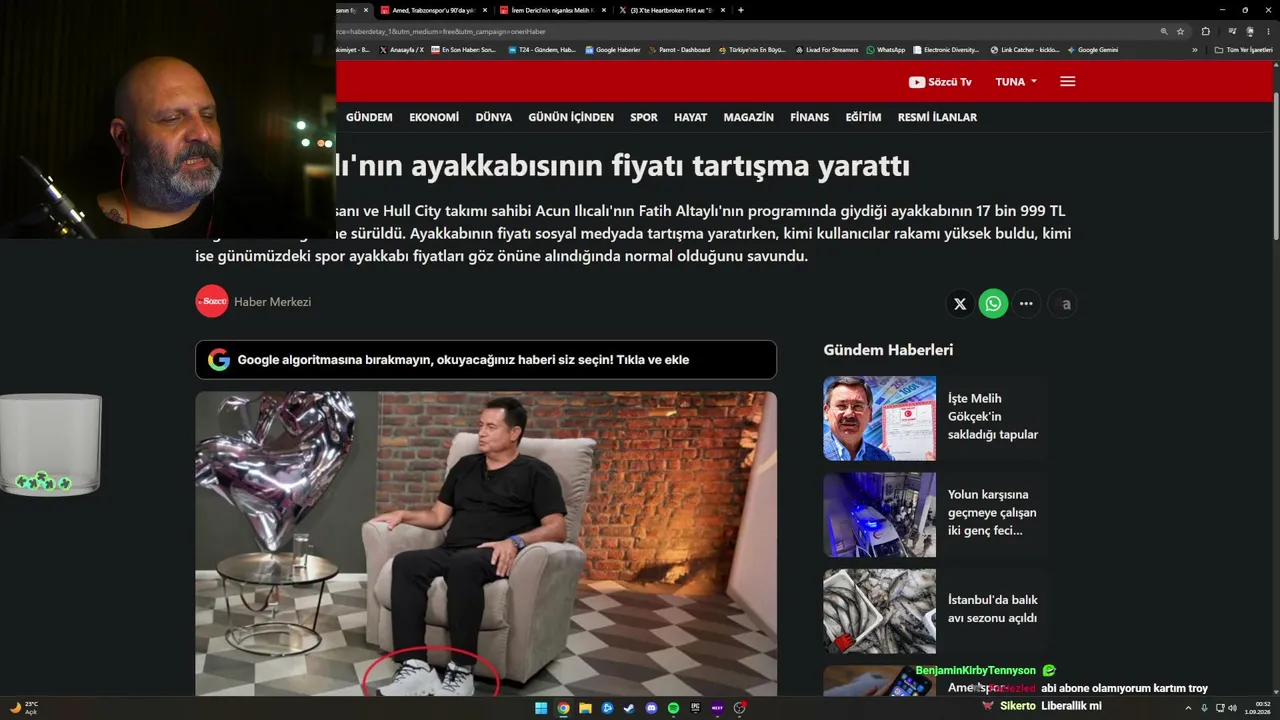The height and width of the screenshot is (720, 1280).
Task: Open Melih Gökçek news thumbnail
Action: (880, 418)
